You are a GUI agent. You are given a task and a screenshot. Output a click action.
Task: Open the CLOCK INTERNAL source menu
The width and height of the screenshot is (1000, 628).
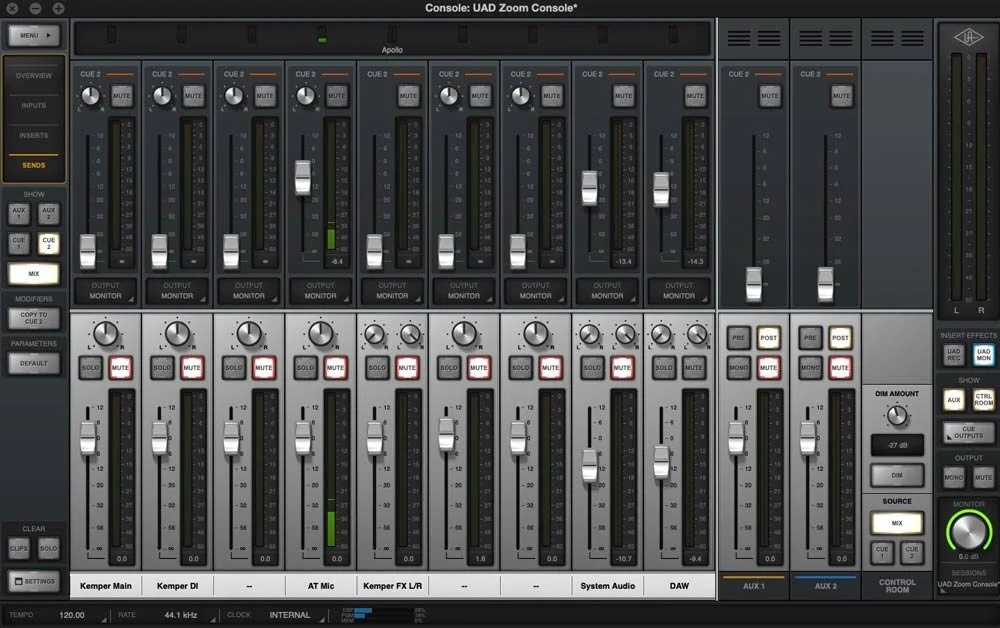point(290,615)
